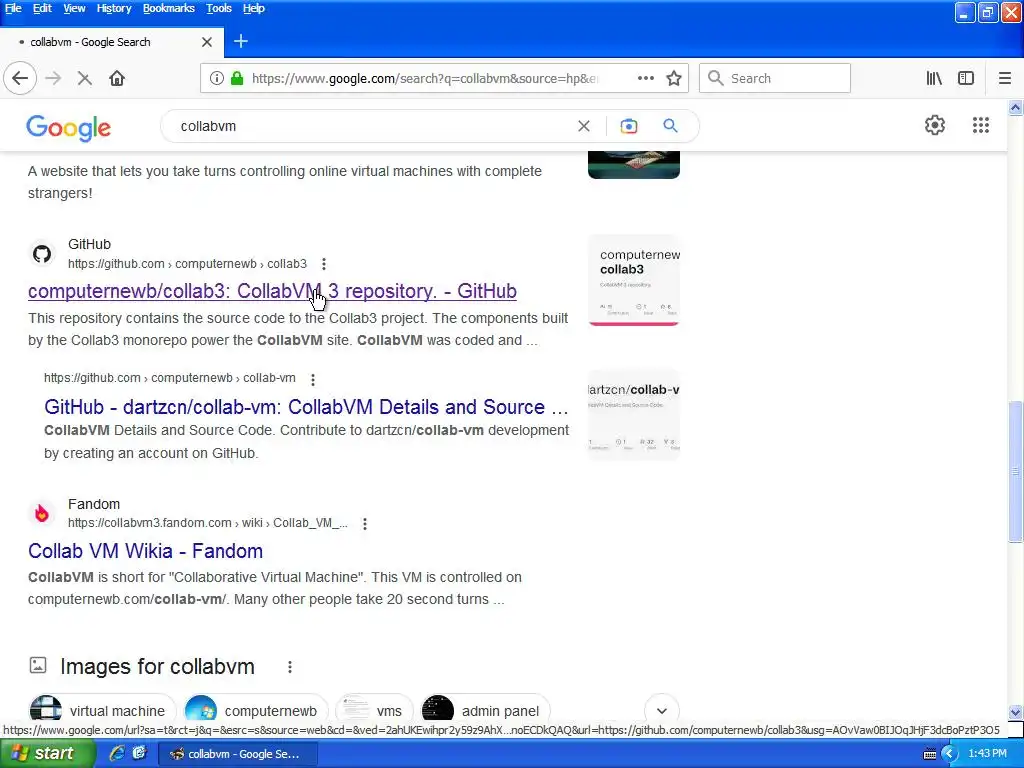Screen dimensions: 1024x768
Task: Click the scrollbar down arrow
Action: pos(1015,712)
